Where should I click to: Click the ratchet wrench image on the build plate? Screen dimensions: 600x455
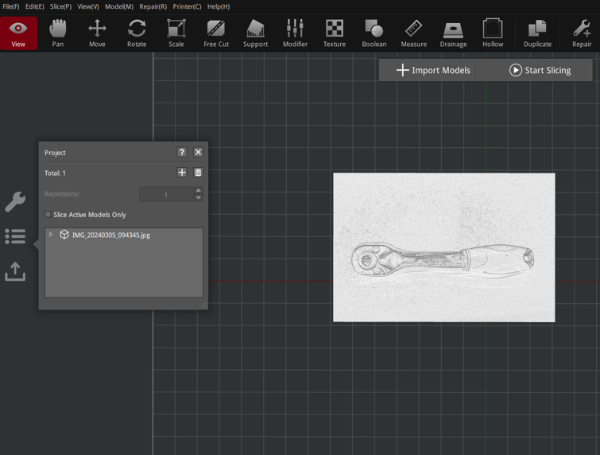(x=443, y=261)
